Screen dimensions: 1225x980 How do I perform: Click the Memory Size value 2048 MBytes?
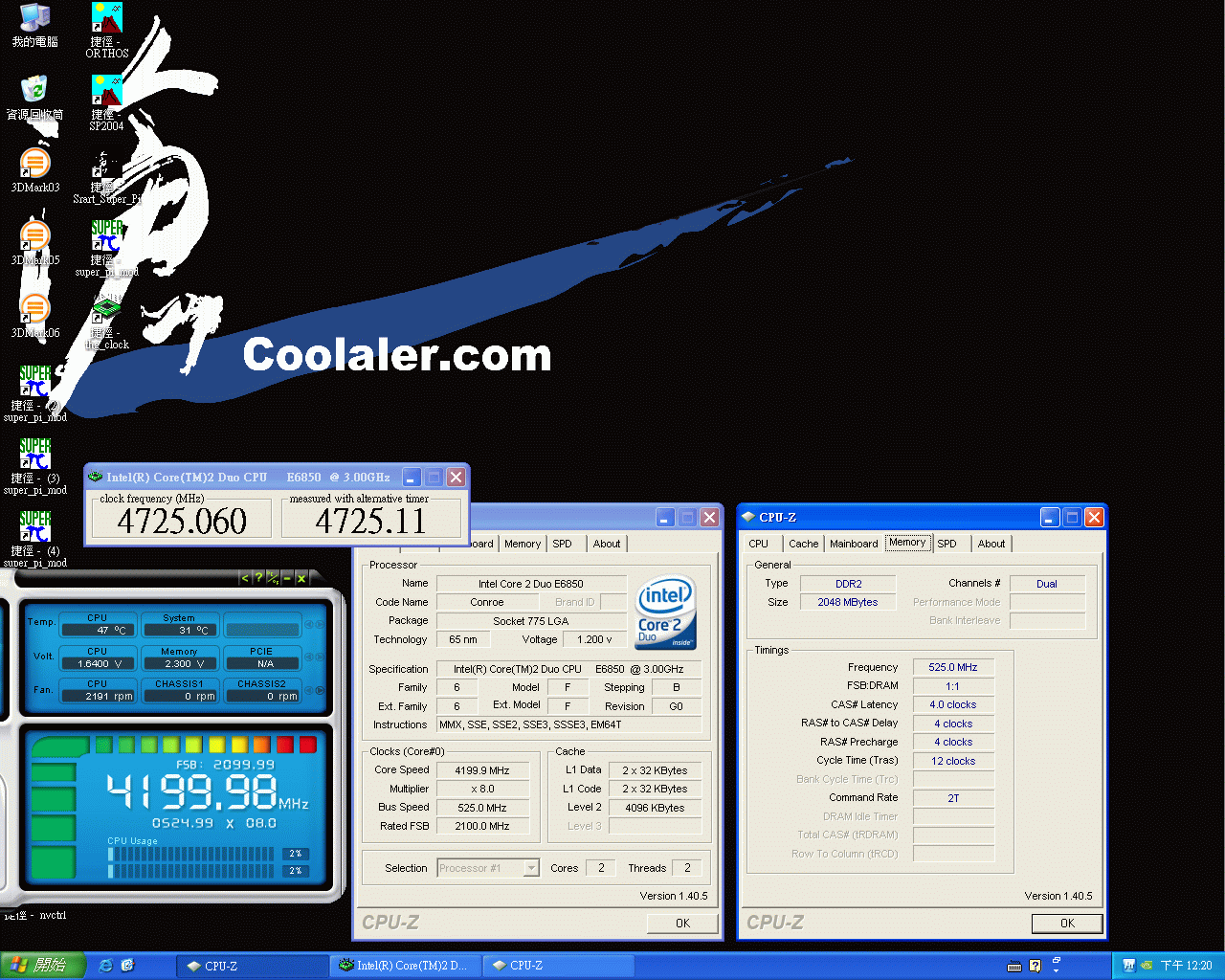tap(848, 602)
